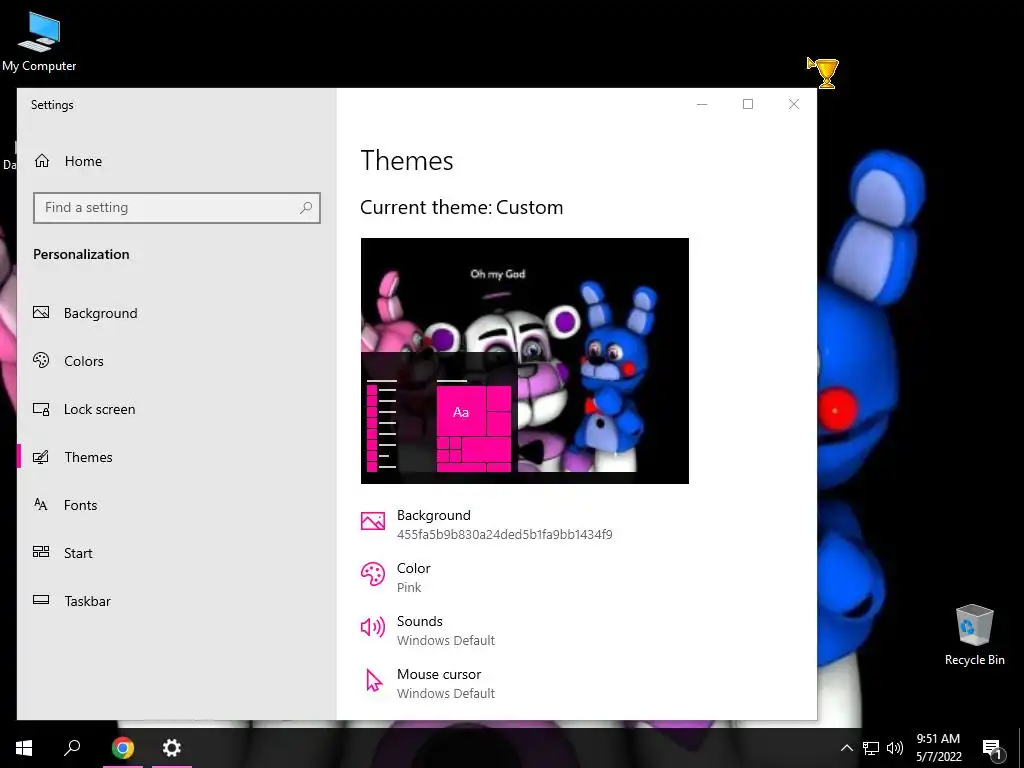Viewport: 1024px width, 768px height.
Task: Click the Taskbar icon in sidebar
Action: [41, 600]
